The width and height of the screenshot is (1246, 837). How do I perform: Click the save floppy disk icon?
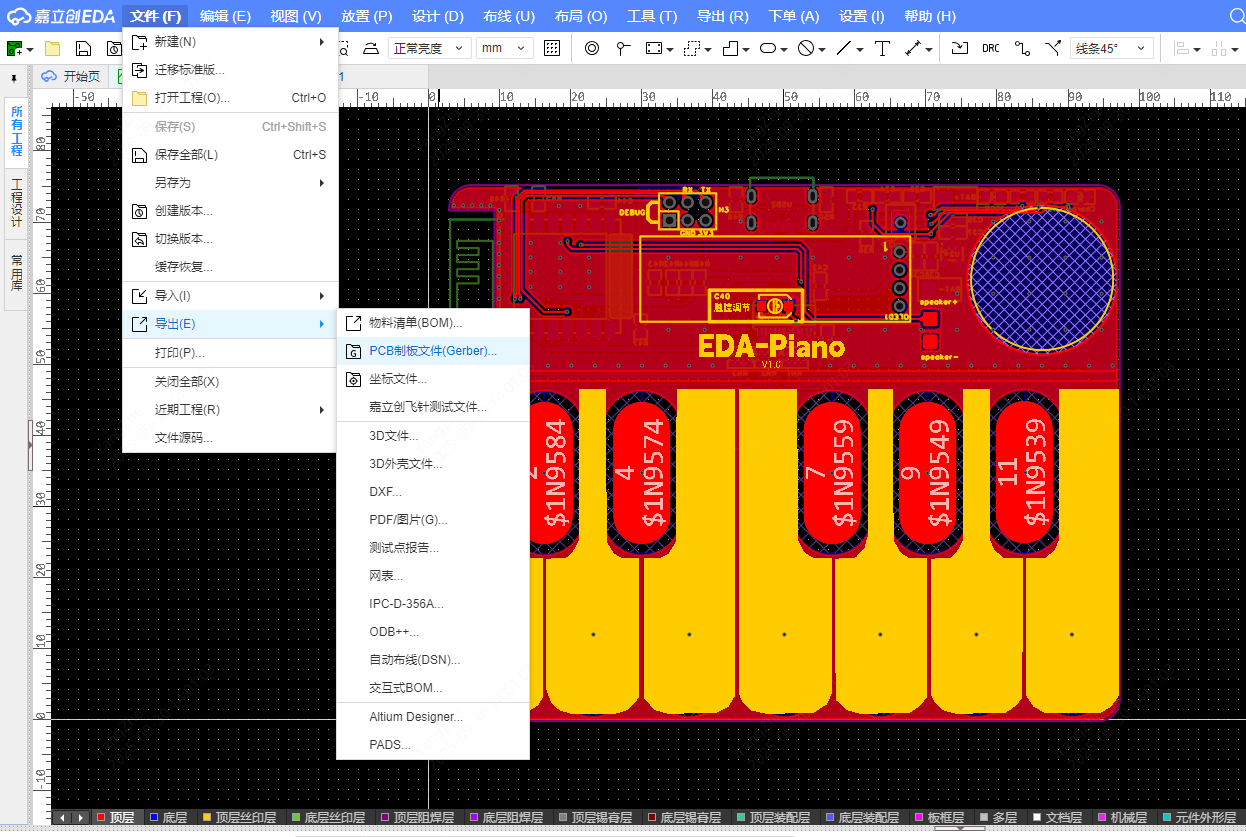pos(84,48)
